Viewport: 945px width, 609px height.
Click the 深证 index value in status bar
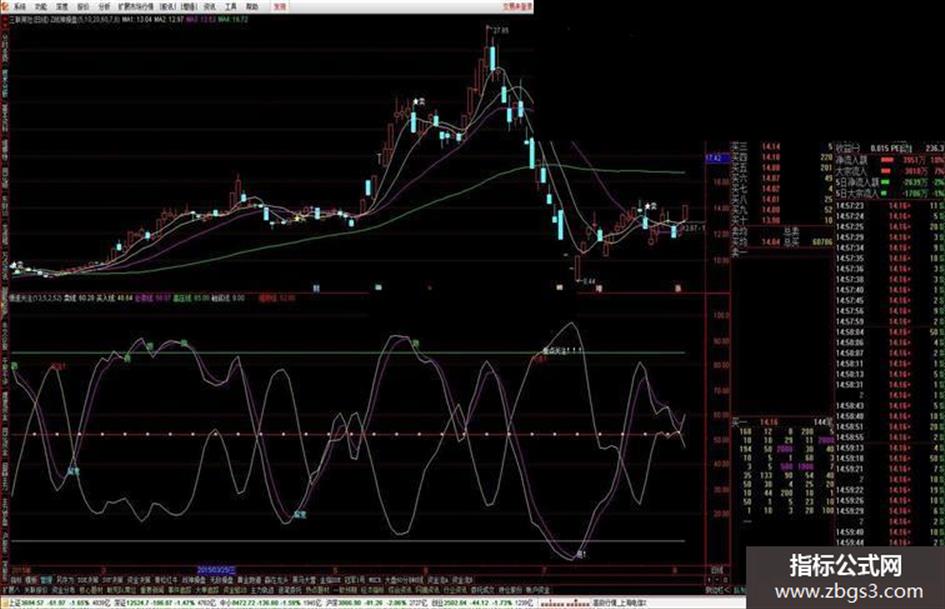[x=140, y=602]
